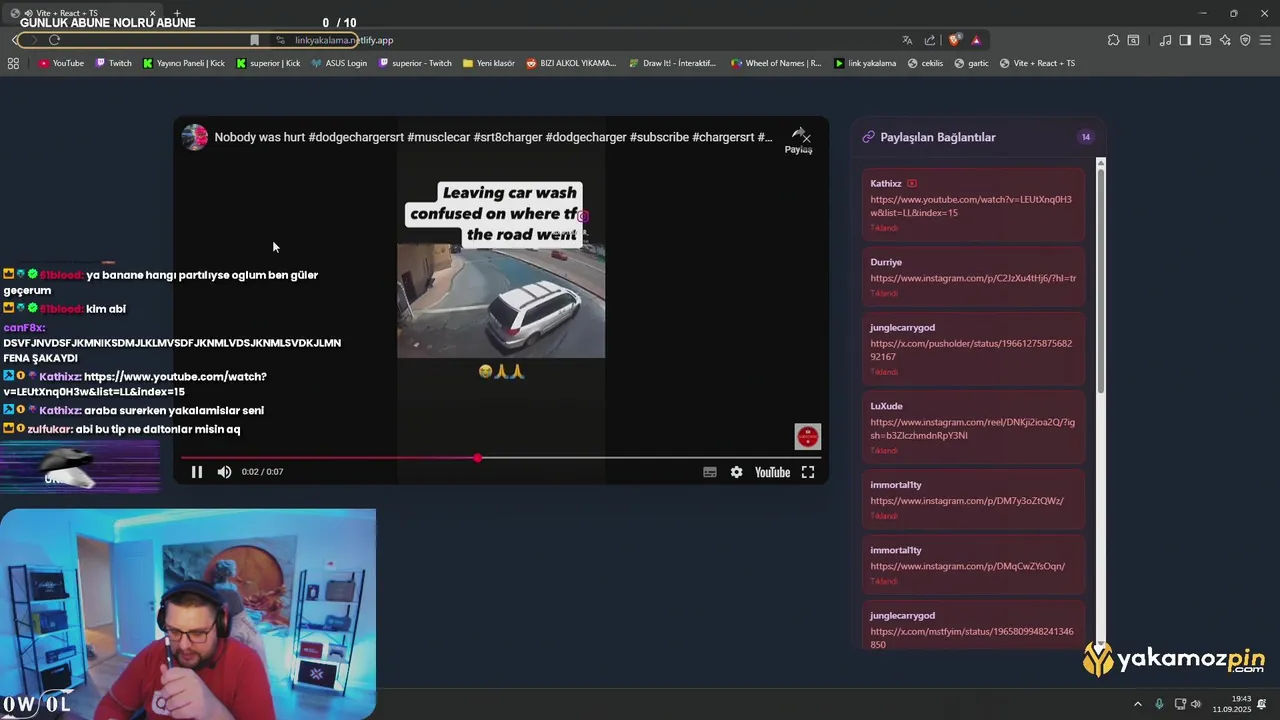Image resolution: width=1280 pixels, height=720 pixels.
Task: Open the 'cekilis' bookmark
Action: (x=925, y=63)
